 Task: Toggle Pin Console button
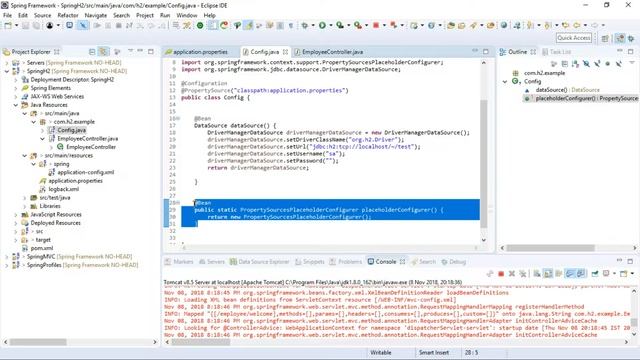click(x=595, y=273)
